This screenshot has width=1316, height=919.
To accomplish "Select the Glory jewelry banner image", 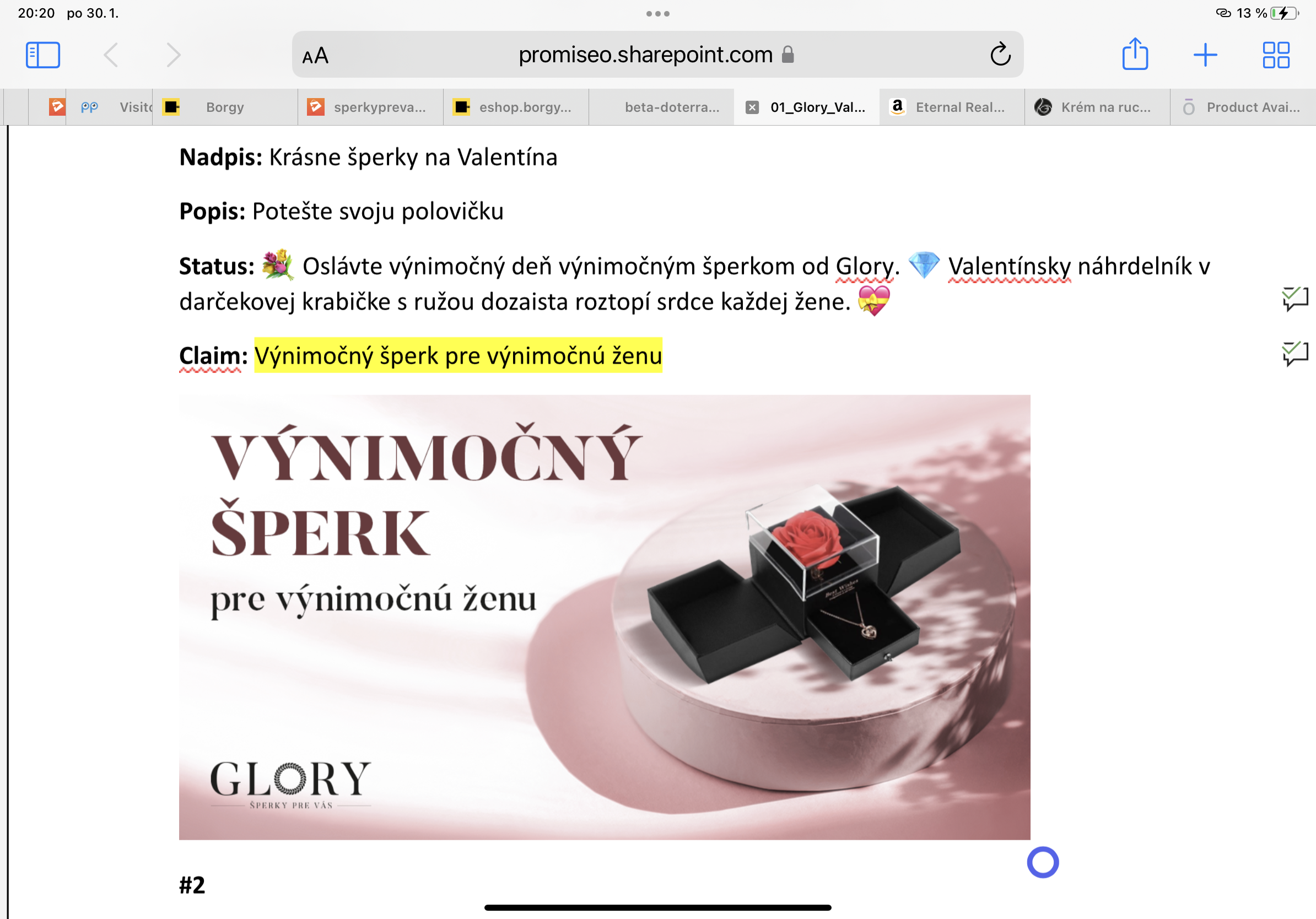I will [x=604, y=617].
